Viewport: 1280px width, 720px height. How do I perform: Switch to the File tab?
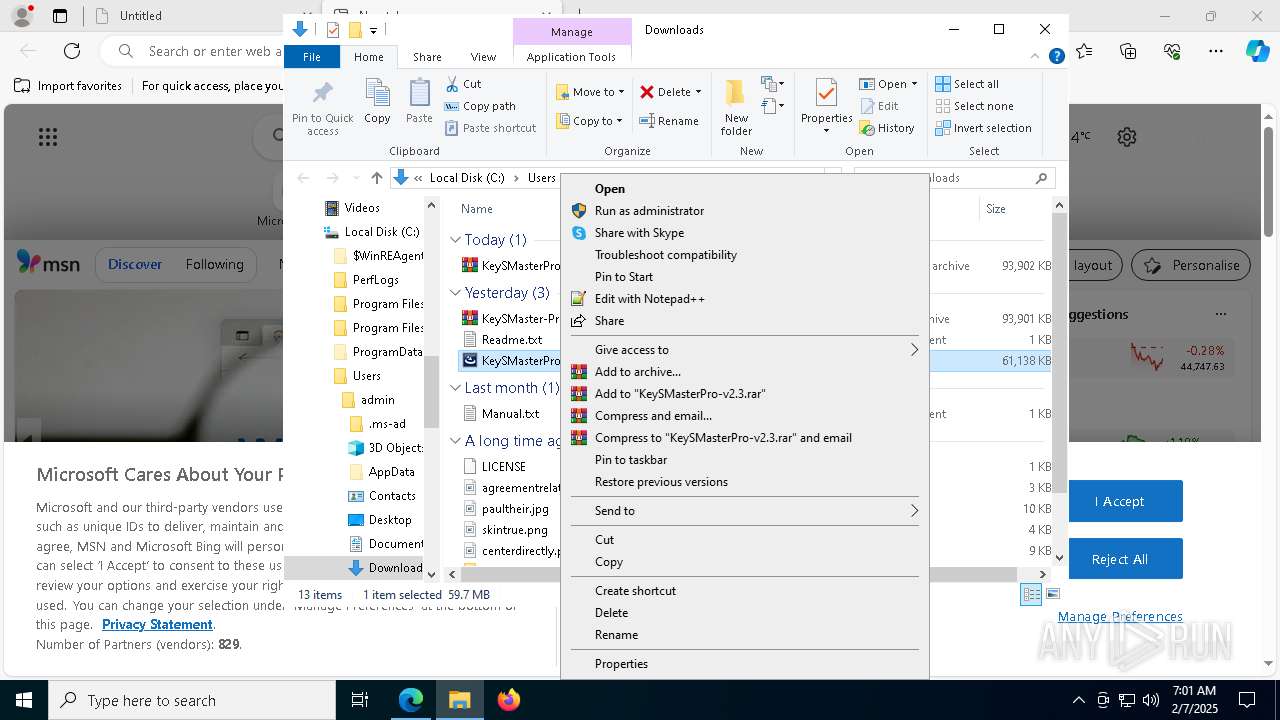tap(312, 57)
